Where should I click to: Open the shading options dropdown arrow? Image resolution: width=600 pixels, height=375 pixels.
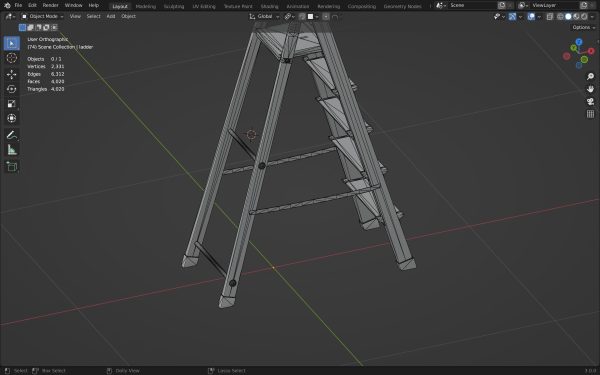[x=592, y=16]
